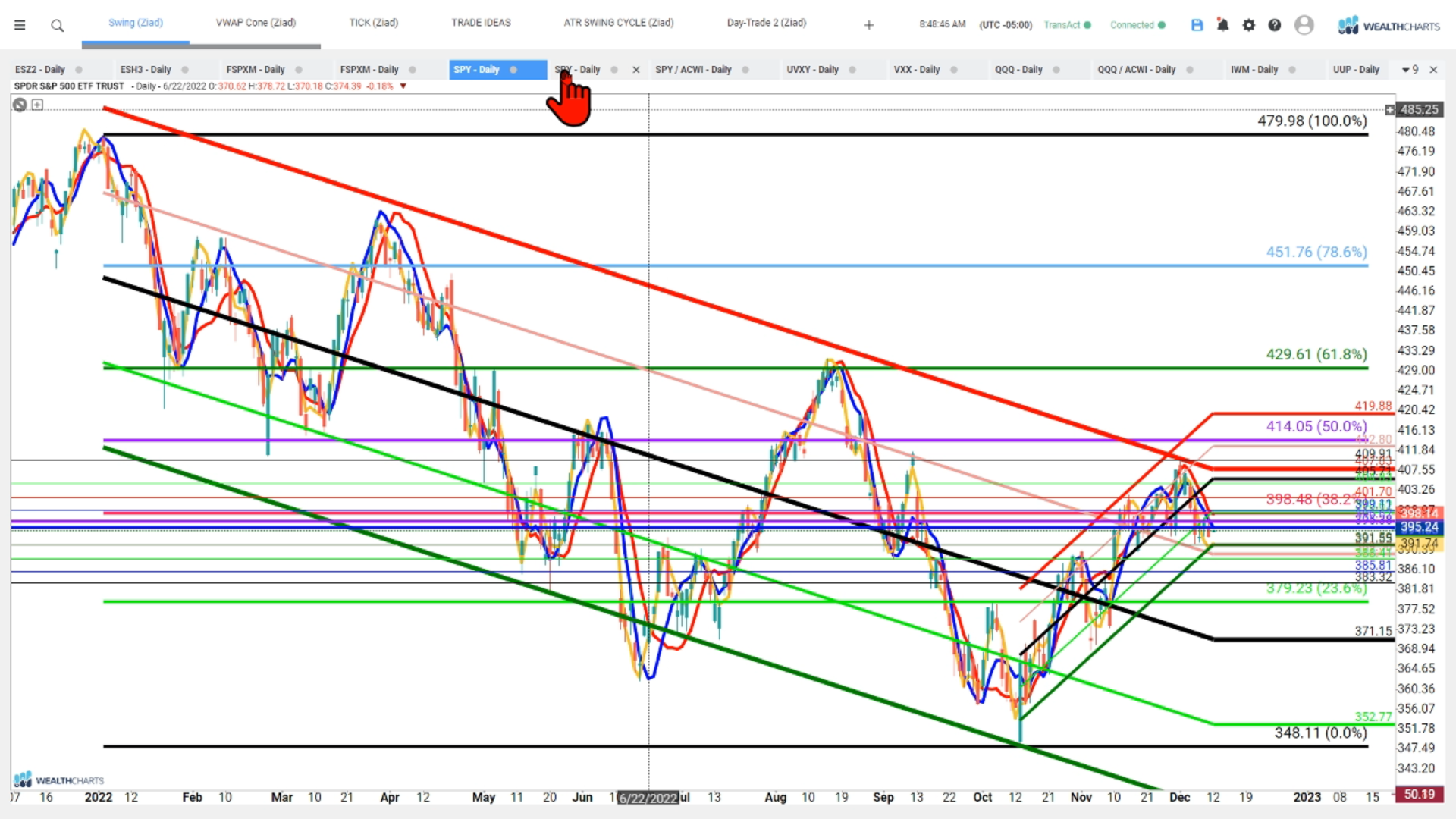Screen dimensions: 1456x819
Task: Click 379.23 (23.6%) Fibonacci label
Action: (1316, 588)
